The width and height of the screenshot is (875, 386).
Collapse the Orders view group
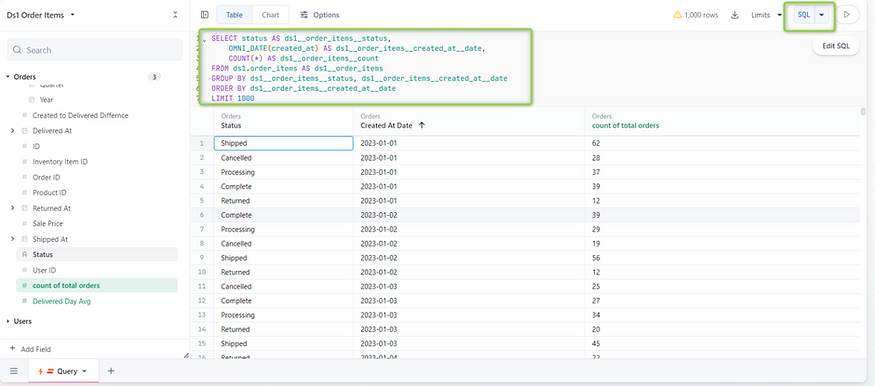8,77
